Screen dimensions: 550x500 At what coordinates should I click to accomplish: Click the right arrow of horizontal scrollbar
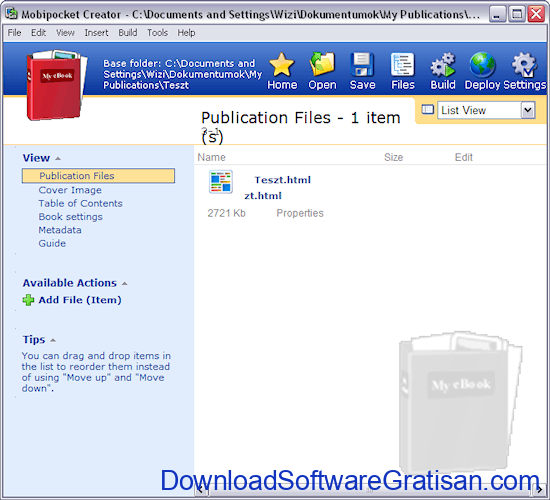coord(539,490)
